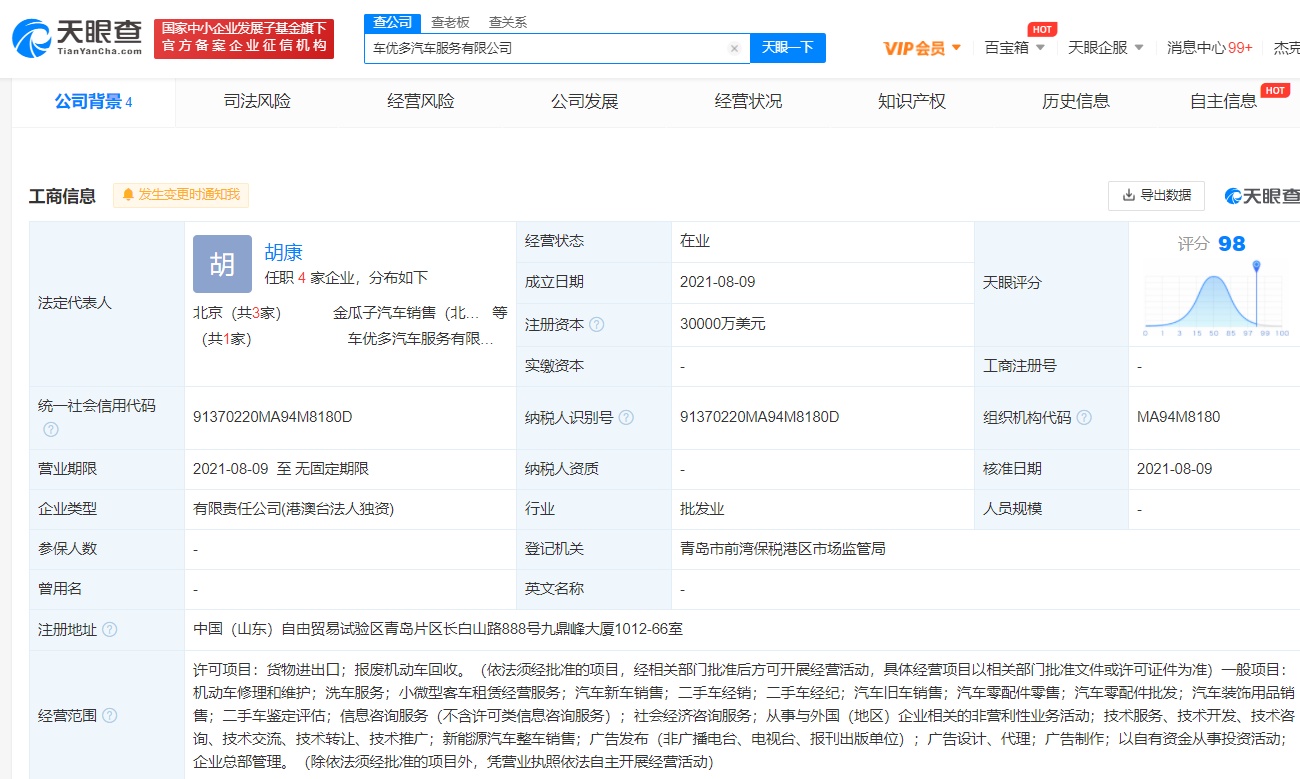Expand the 百宝箱 menu
Screen dimensions: 1300x779
tap(1015, 47)
